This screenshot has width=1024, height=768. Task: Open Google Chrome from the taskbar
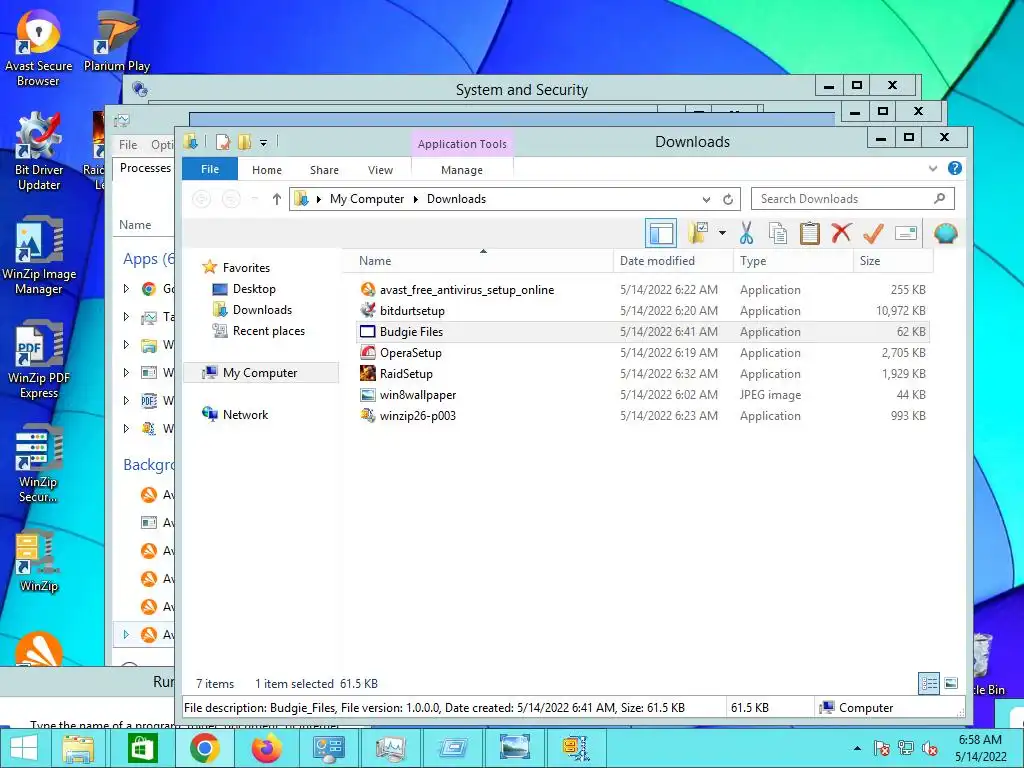204,748
